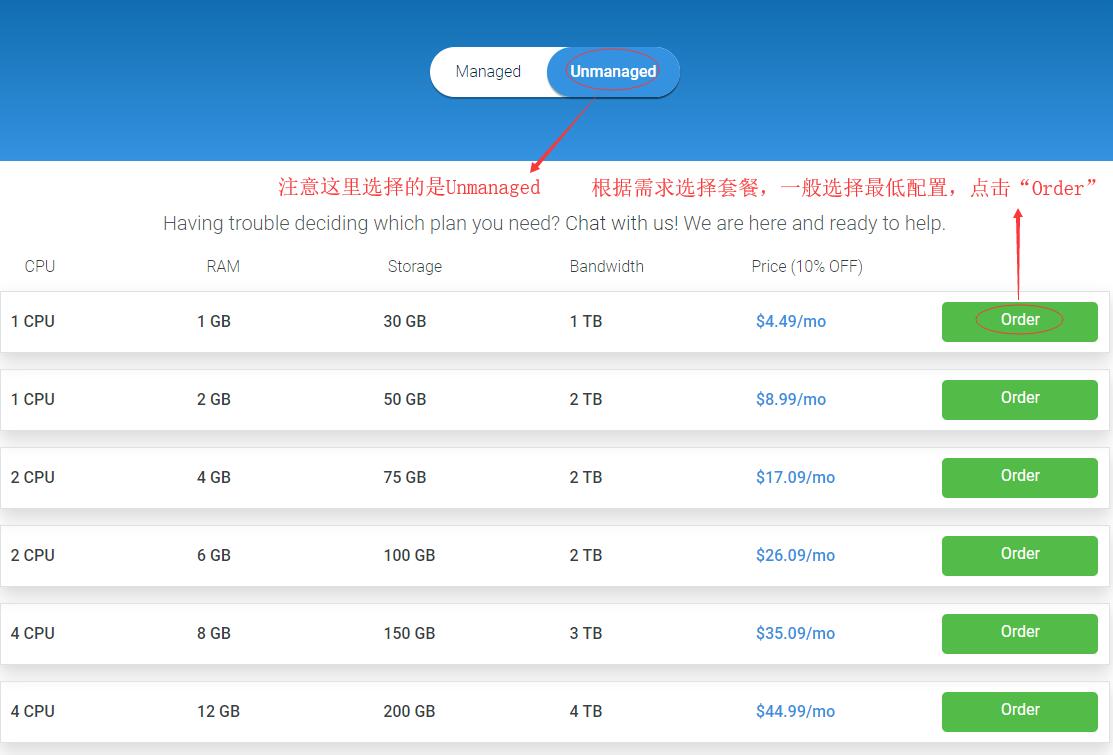
Task: Select the row with 200 GB storage
Action: click(409, 712)
